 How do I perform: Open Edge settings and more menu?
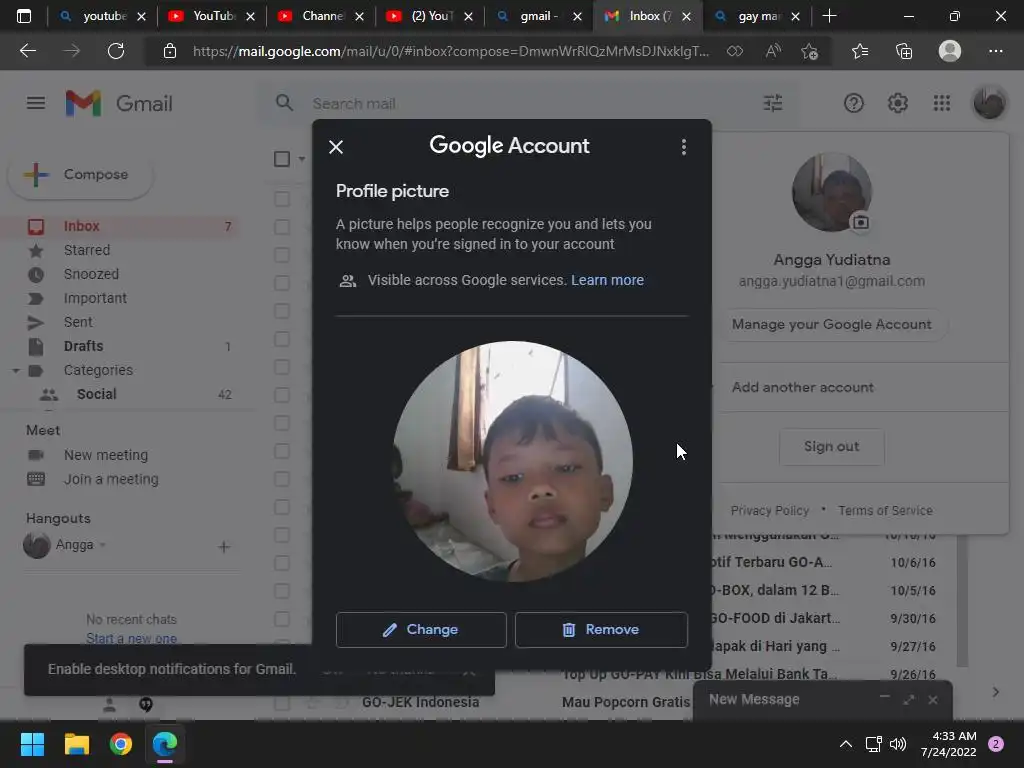coord(995,51)
